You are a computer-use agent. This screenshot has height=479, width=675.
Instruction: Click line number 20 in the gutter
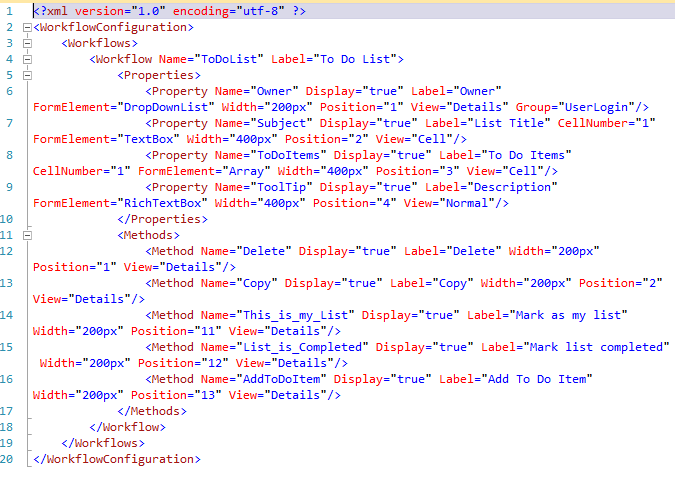coord(6,459)
